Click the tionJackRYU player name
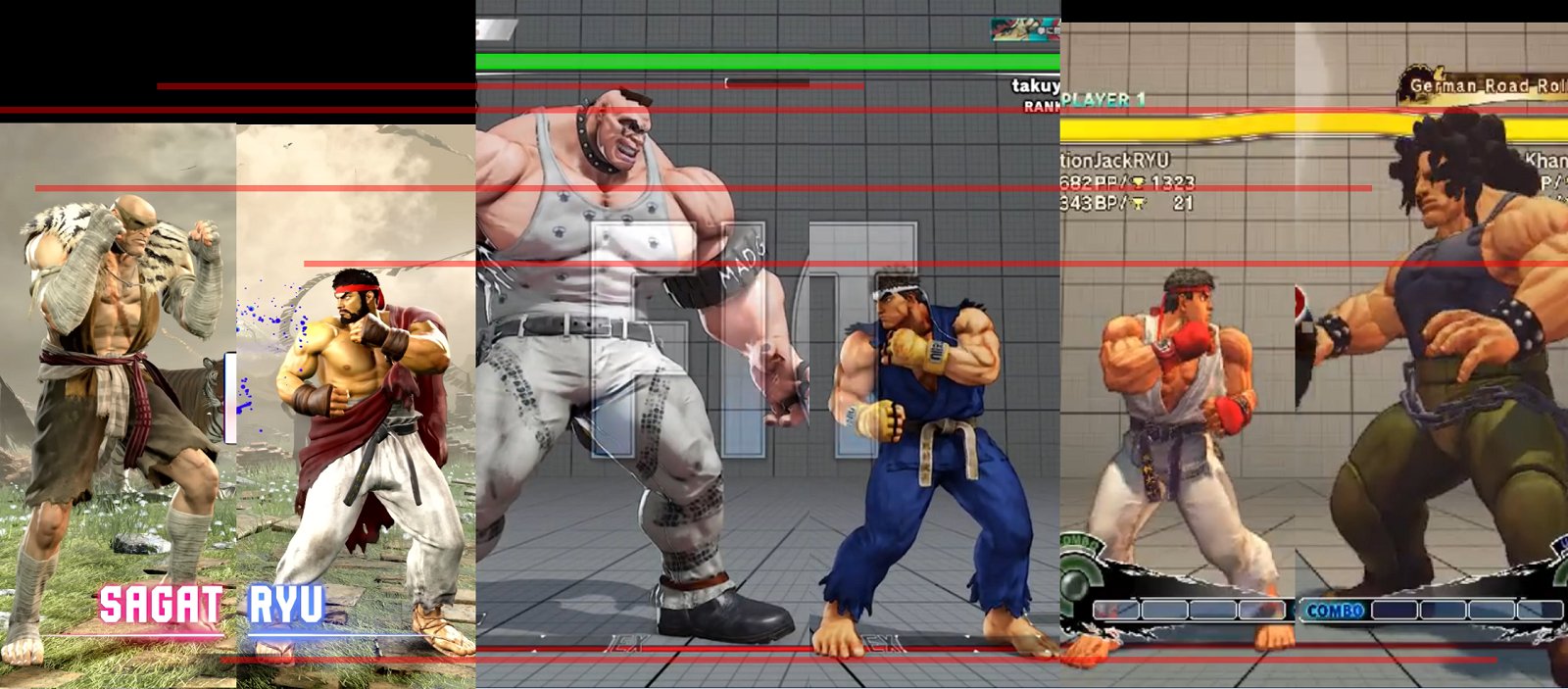Image resolution: width=1568 pixels, height=689 pixels. (1115, 160)
